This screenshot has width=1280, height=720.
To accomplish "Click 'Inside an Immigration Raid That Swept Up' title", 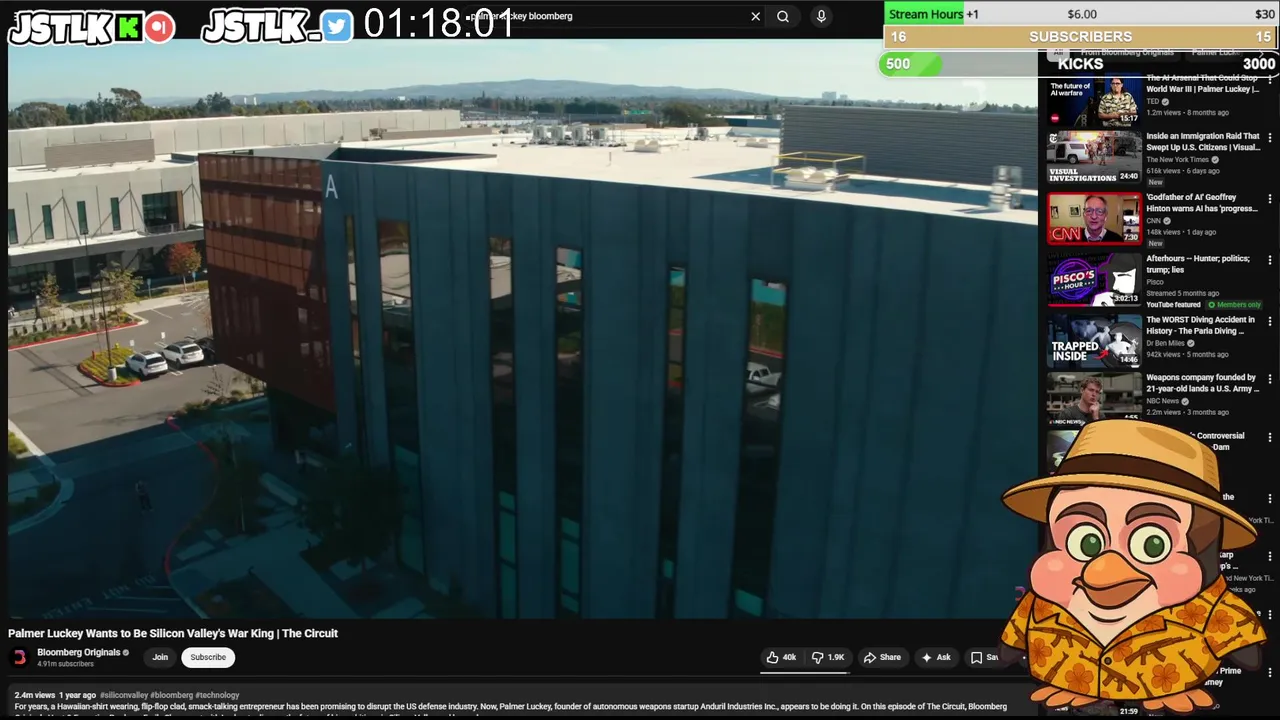I will [1203, 142].
